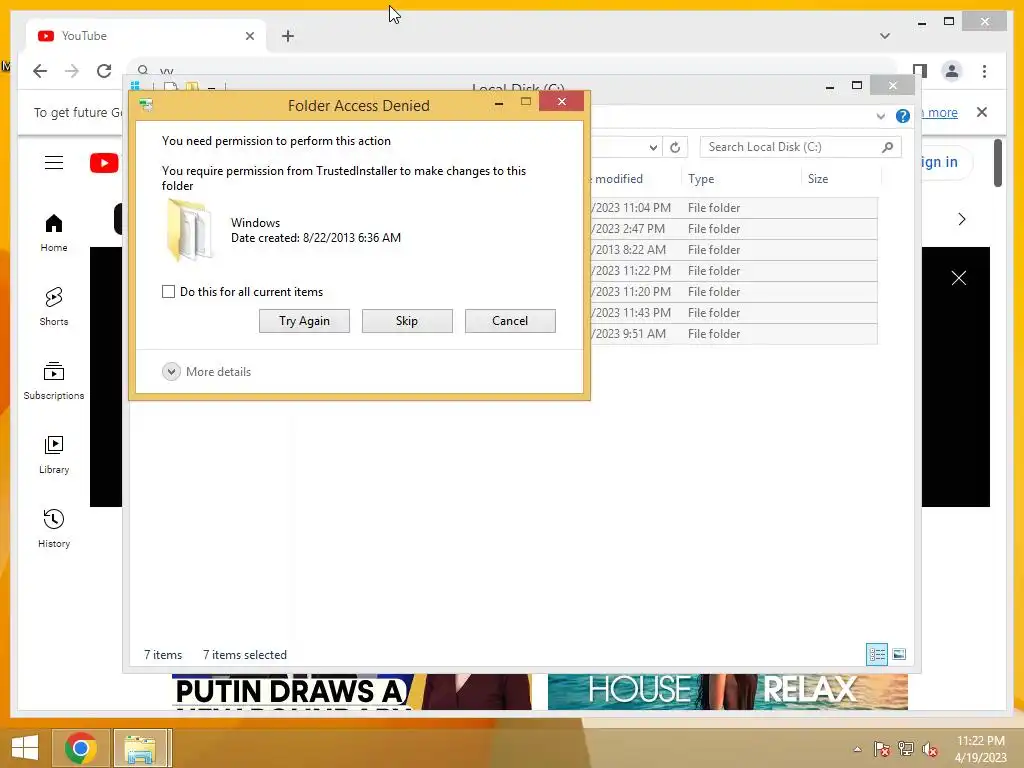Screen dimensions: 1024x768
Task: Go back in Chrome browser
Action: 40,71
